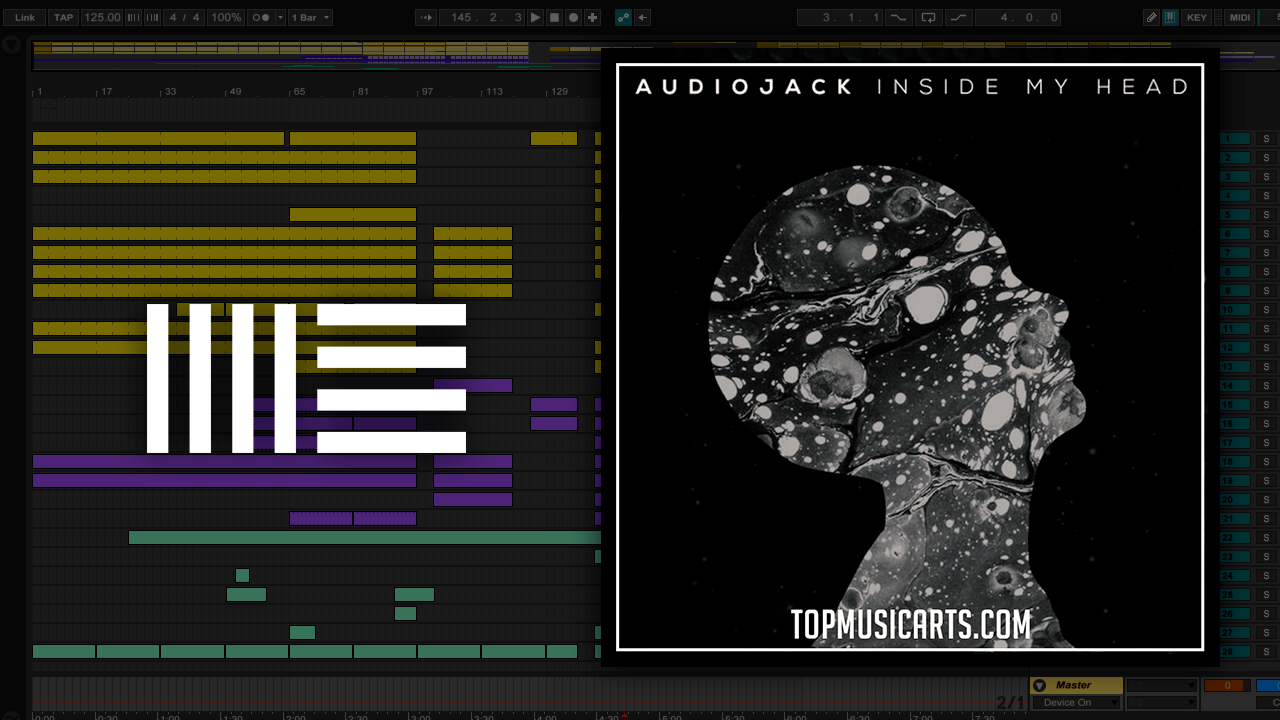Click the TAP tempo button

click(x=63, y=17)
